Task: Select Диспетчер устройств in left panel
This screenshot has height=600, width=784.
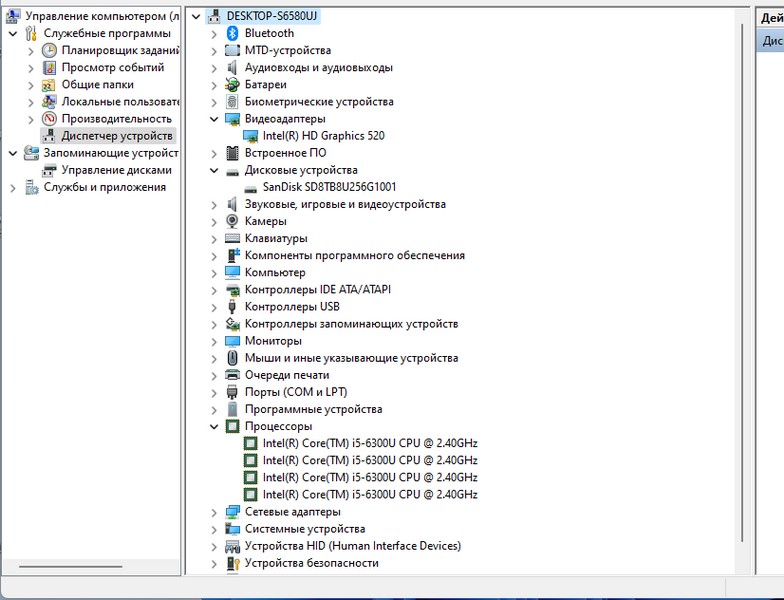Action: coord(117,135)
